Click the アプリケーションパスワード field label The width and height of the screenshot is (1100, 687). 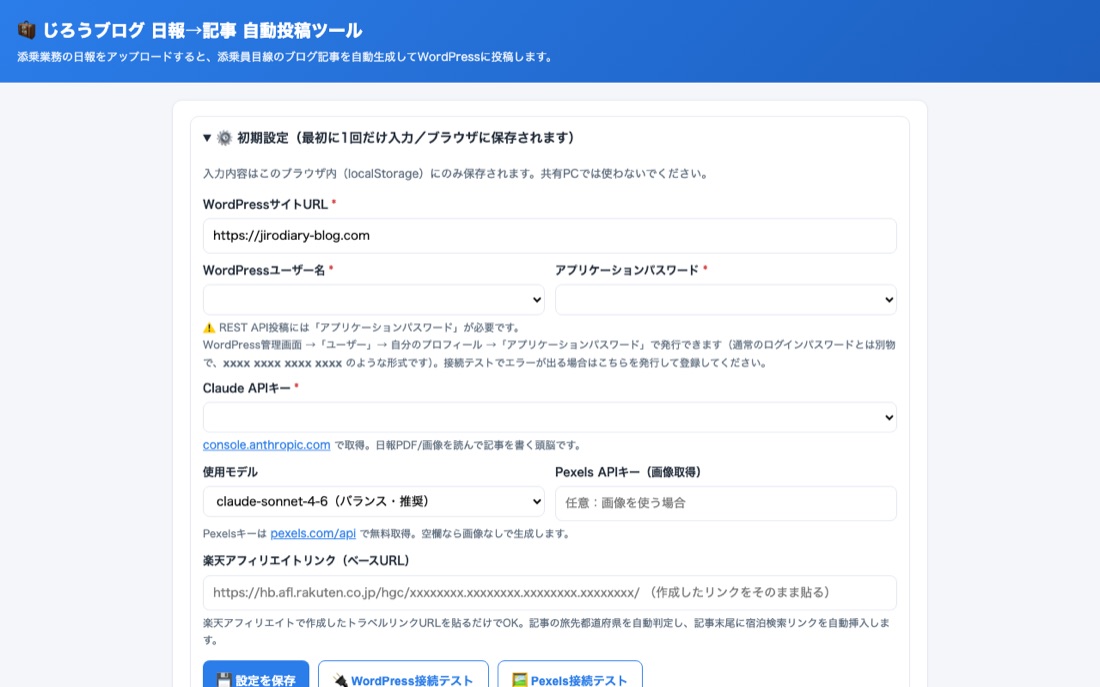tap(627, 270)
